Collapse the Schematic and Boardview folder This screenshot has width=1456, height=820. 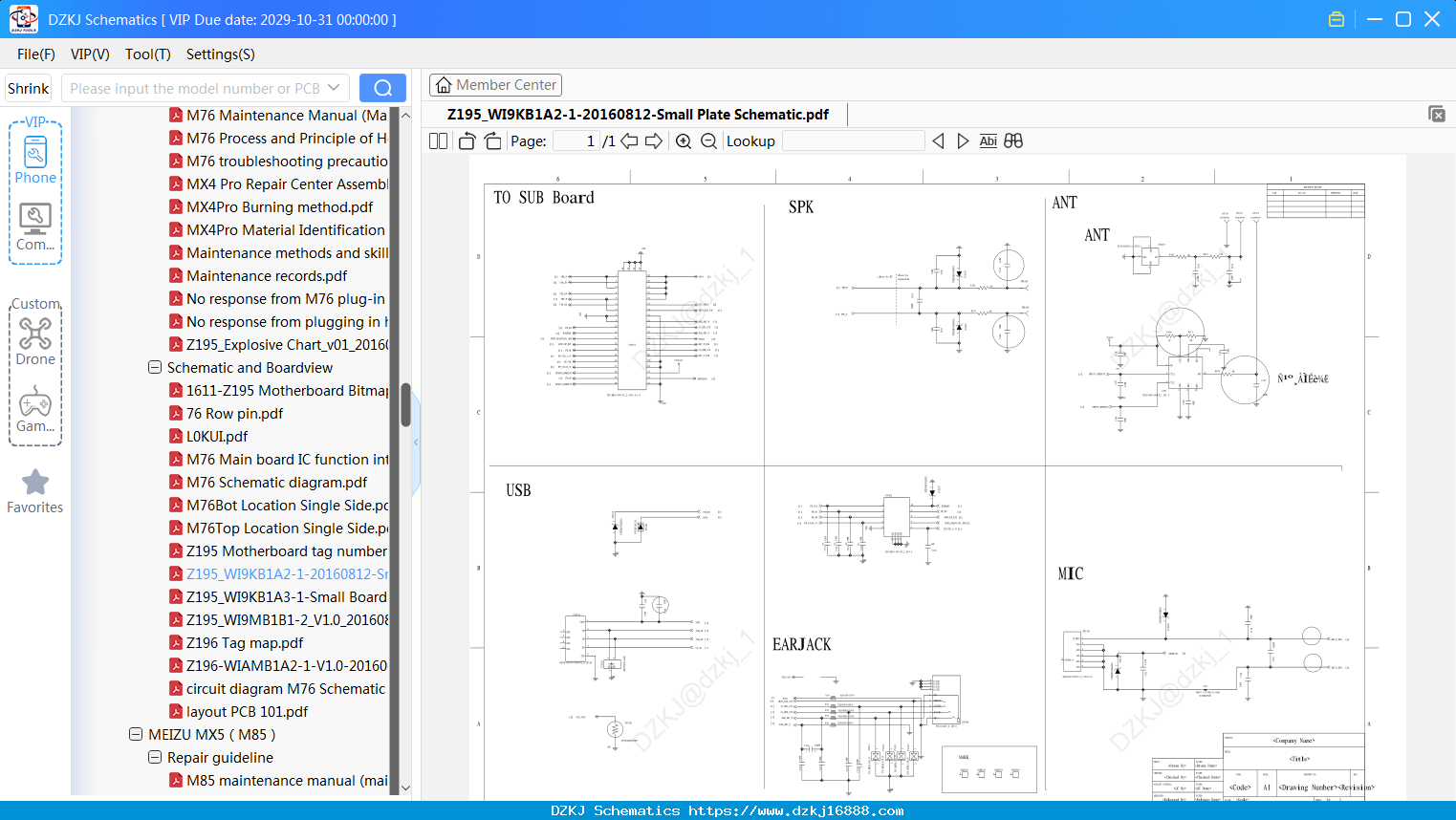pos(155,368)
